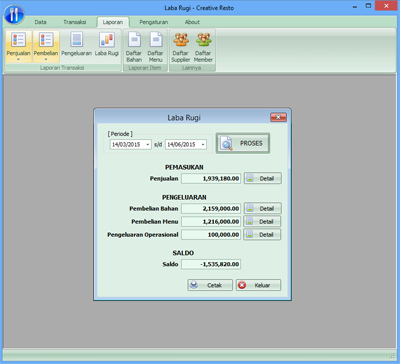Click the Keluar exit button
400x364 pixels.
click(258, 285)
